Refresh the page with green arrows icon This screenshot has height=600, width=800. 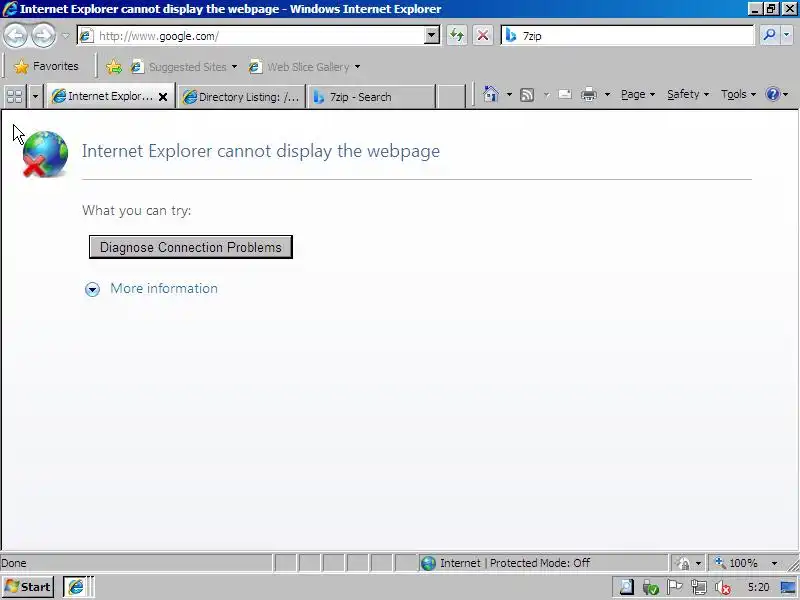click(457, 36)
